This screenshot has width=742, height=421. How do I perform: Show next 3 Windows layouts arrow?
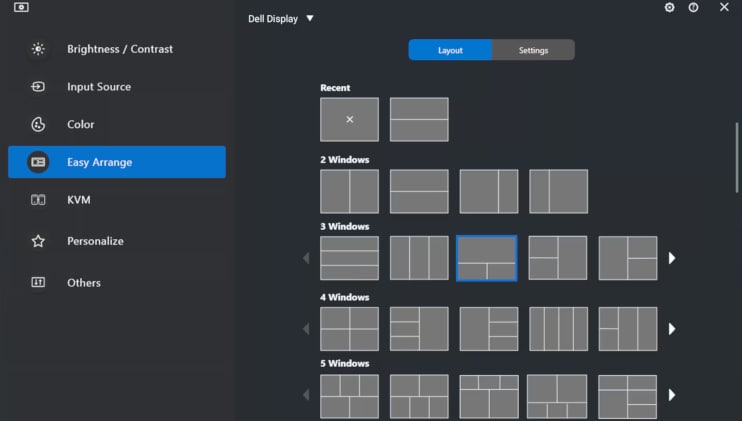click(x=672, y=258)
